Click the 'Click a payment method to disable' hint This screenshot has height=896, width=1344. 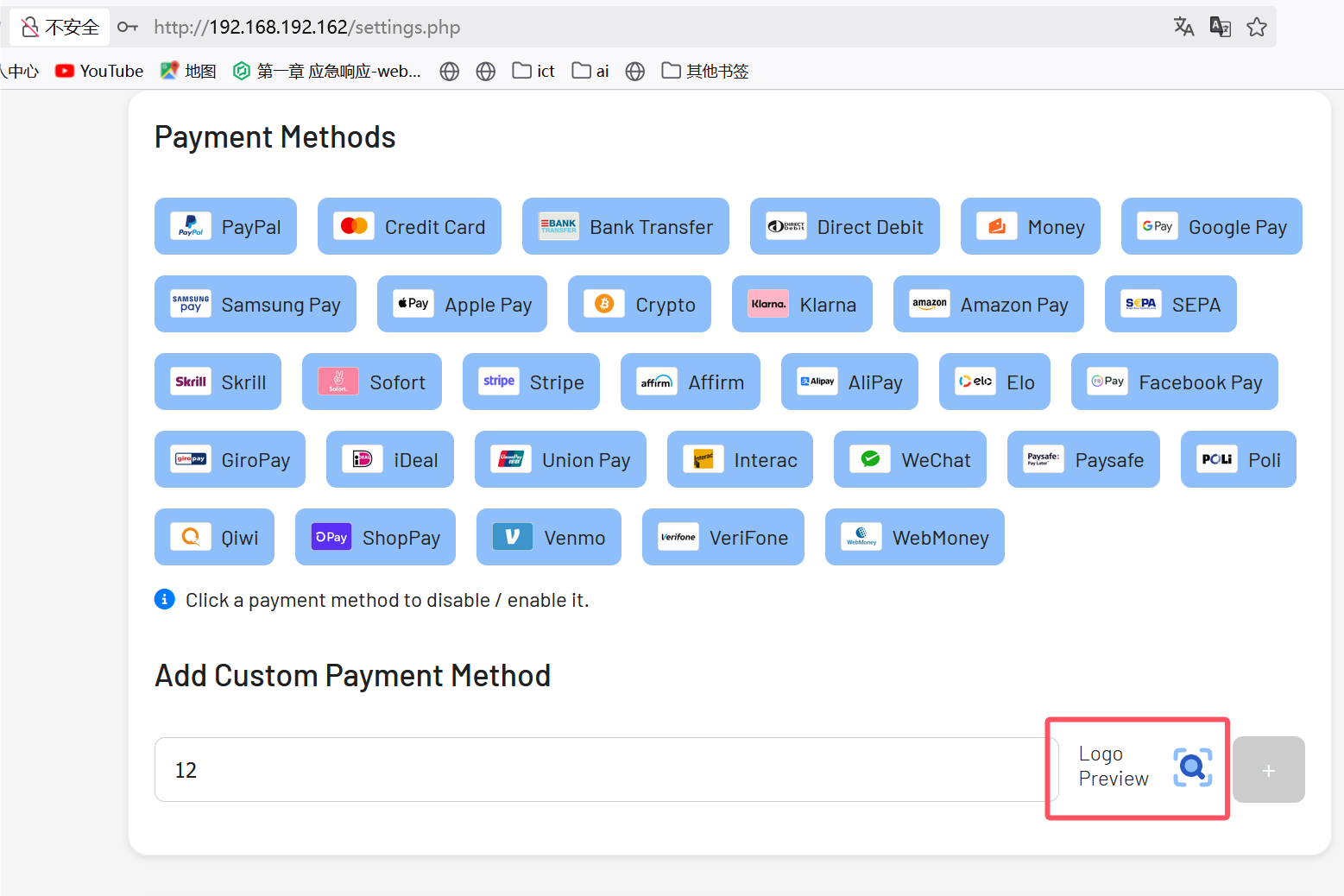pos(388,600)
